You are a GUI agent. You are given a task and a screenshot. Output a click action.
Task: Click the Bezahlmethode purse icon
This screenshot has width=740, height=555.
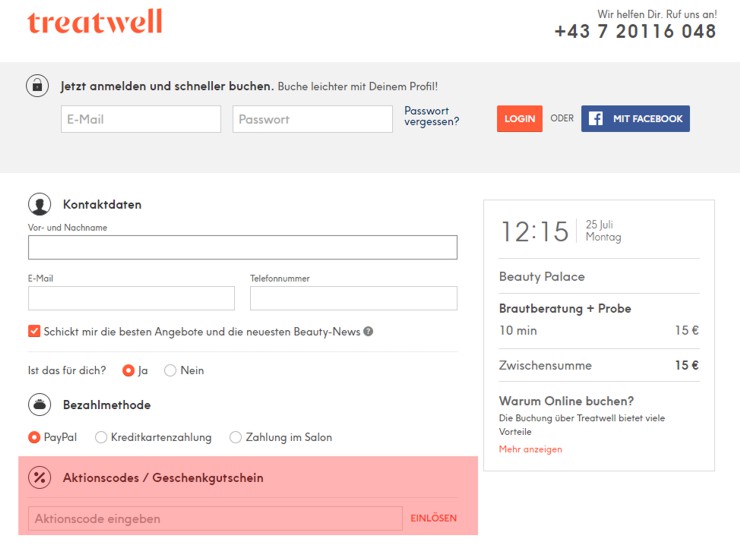[40, 405]
